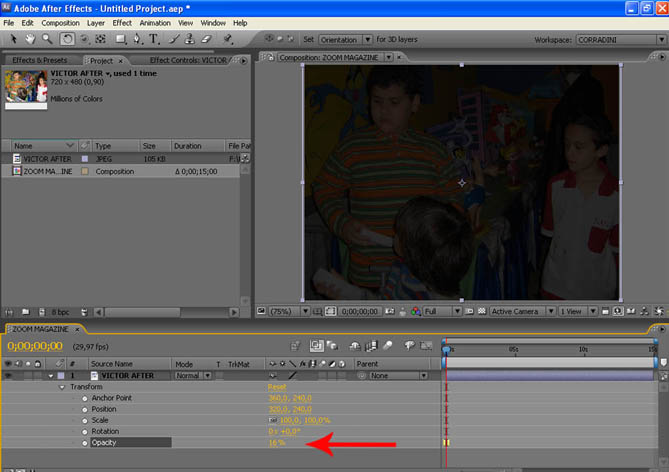Viewport: 669px width, 472px height.
Task: Pick the Eraser tool
Action: (x=207, y=39)
